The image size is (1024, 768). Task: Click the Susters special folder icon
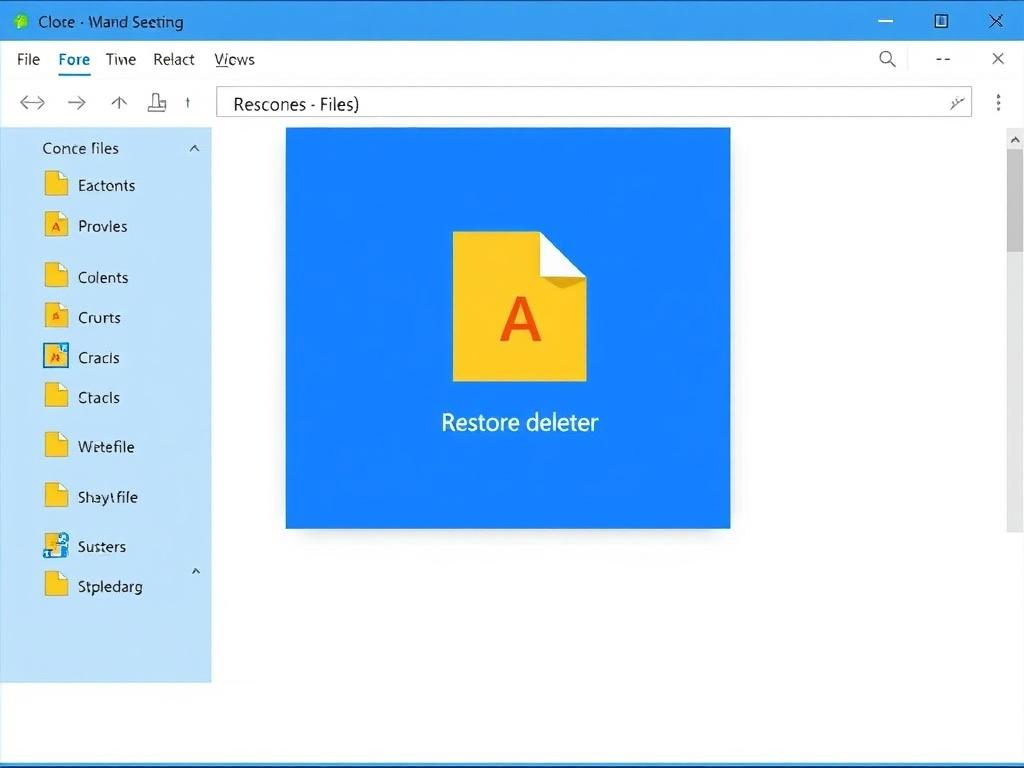point(56,545)
